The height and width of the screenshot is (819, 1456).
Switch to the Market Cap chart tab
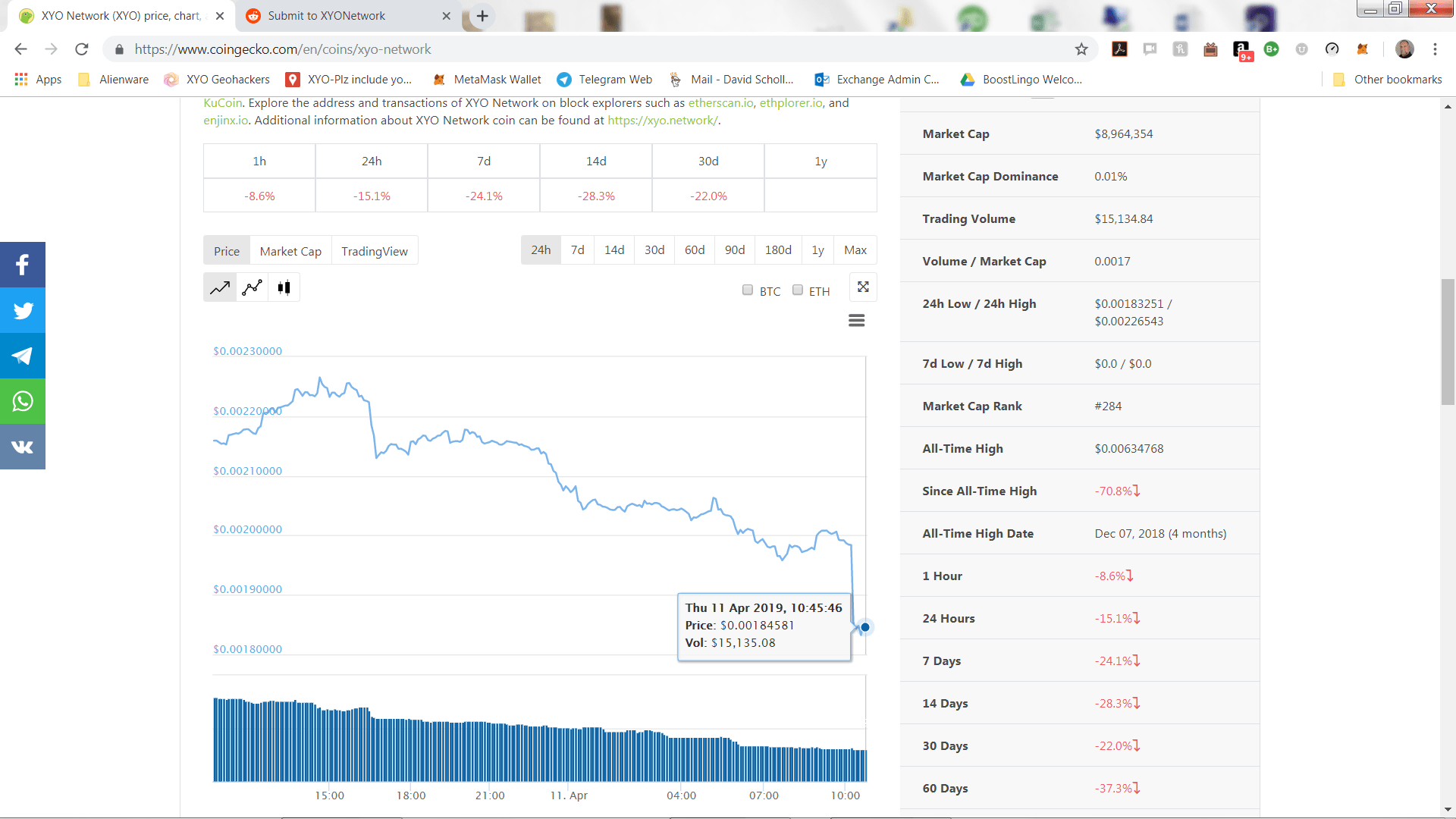[x=290, y=250]
